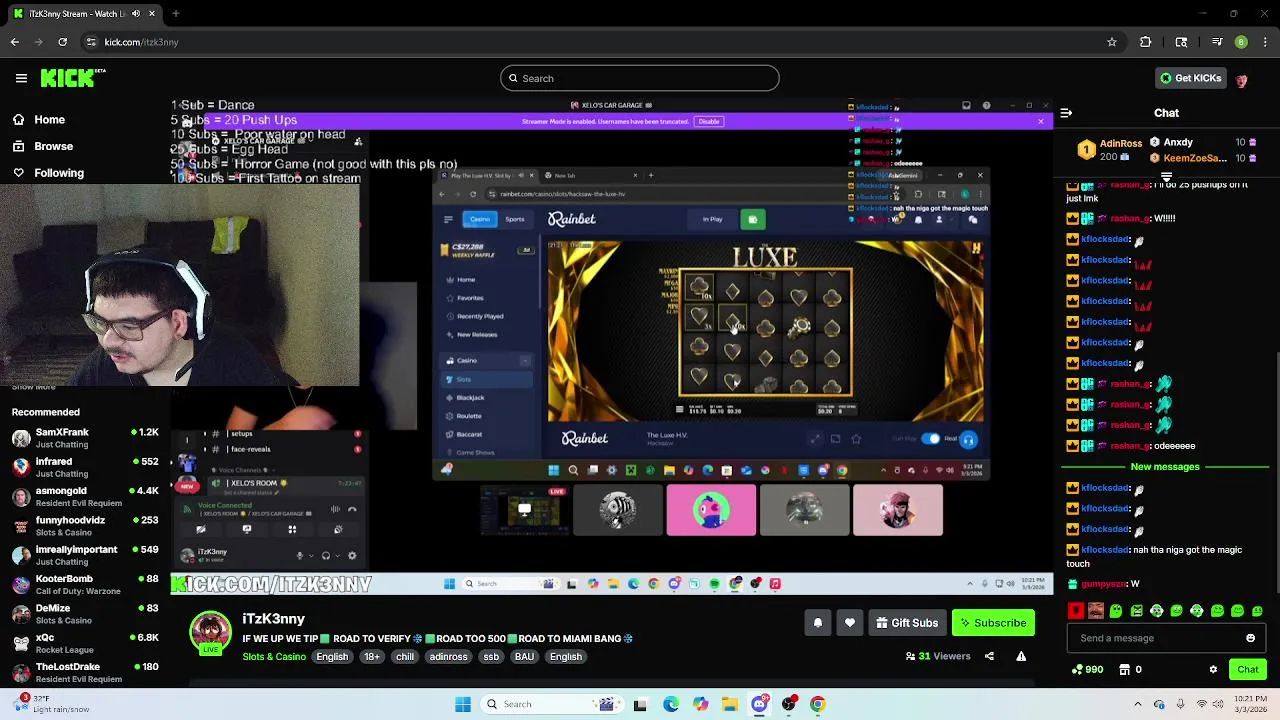Click the KICK logo
1280x720 pixels.
(x=72, y=78)
